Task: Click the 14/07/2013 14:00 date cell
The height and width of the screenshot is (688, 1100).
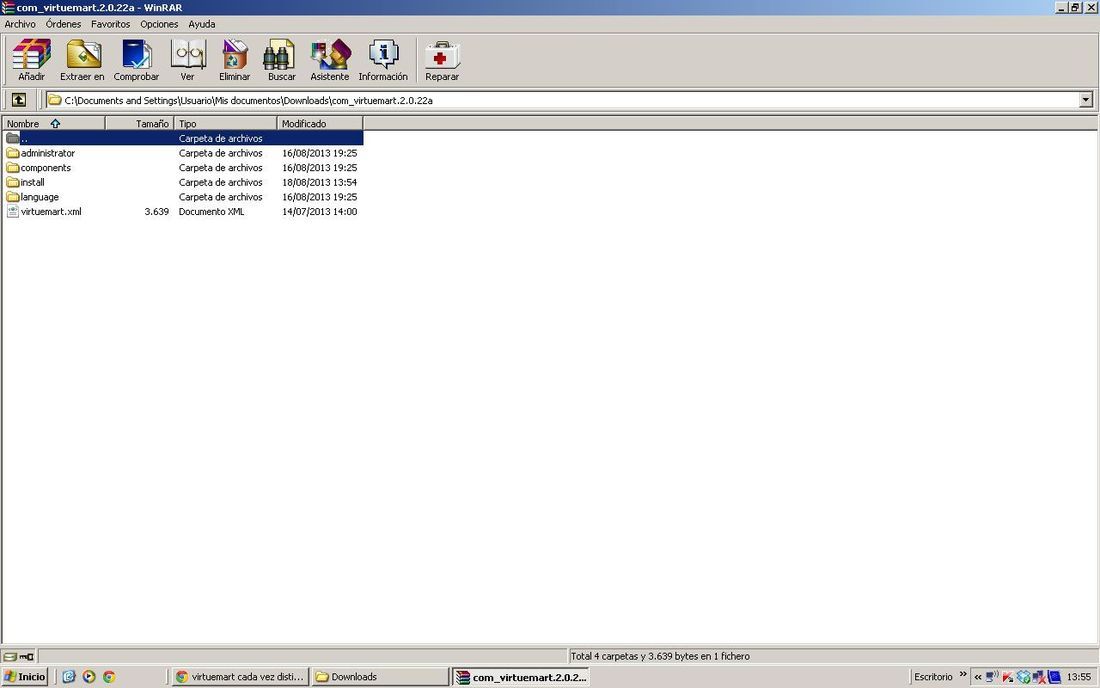Action: (319, 211)
